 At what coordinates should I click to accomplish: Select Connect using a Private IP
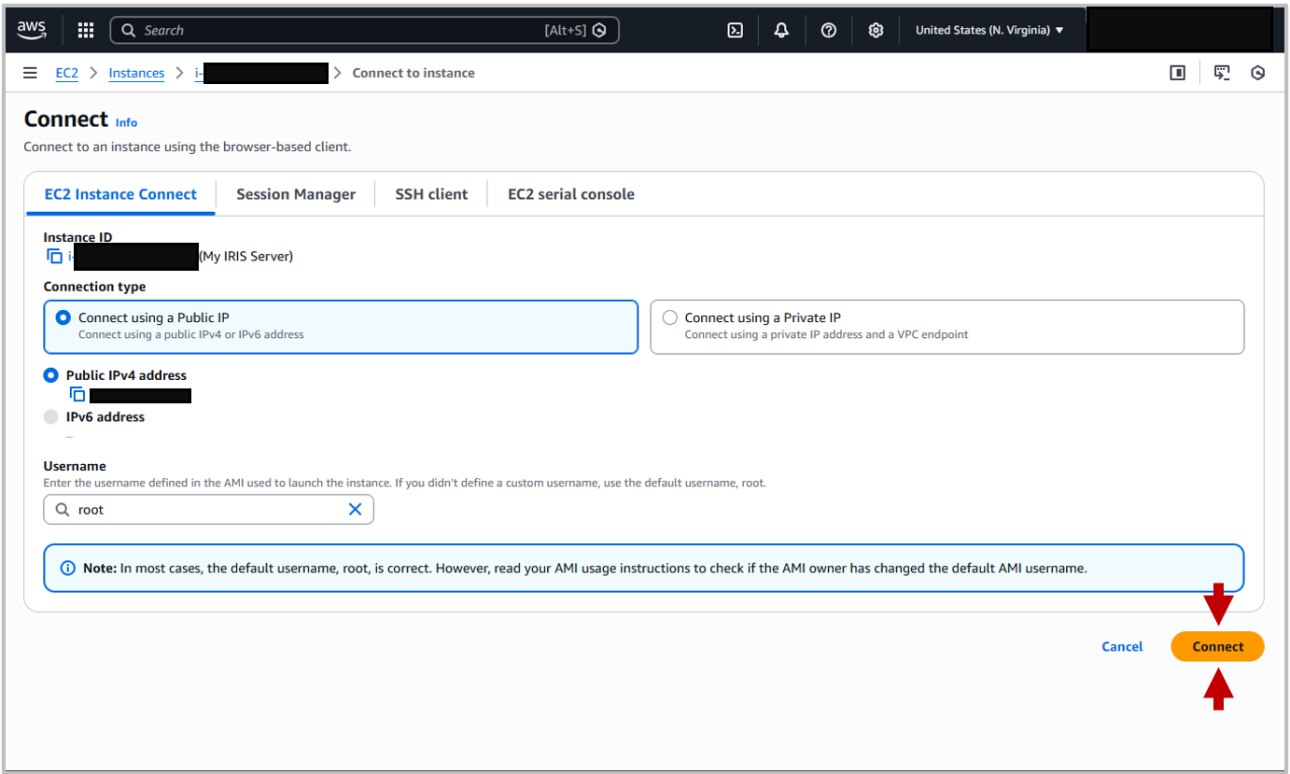point(669,317)
